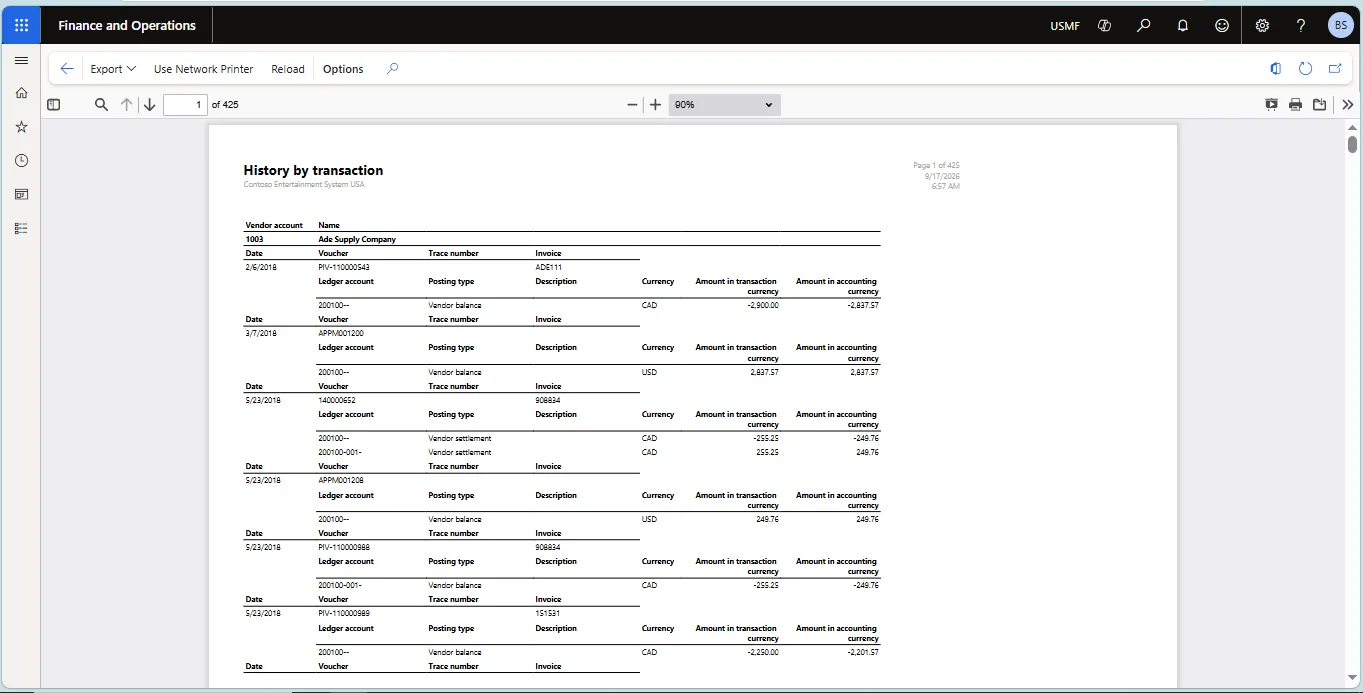Click invoice 151531

pyautogui.click(x=547, y=613)
